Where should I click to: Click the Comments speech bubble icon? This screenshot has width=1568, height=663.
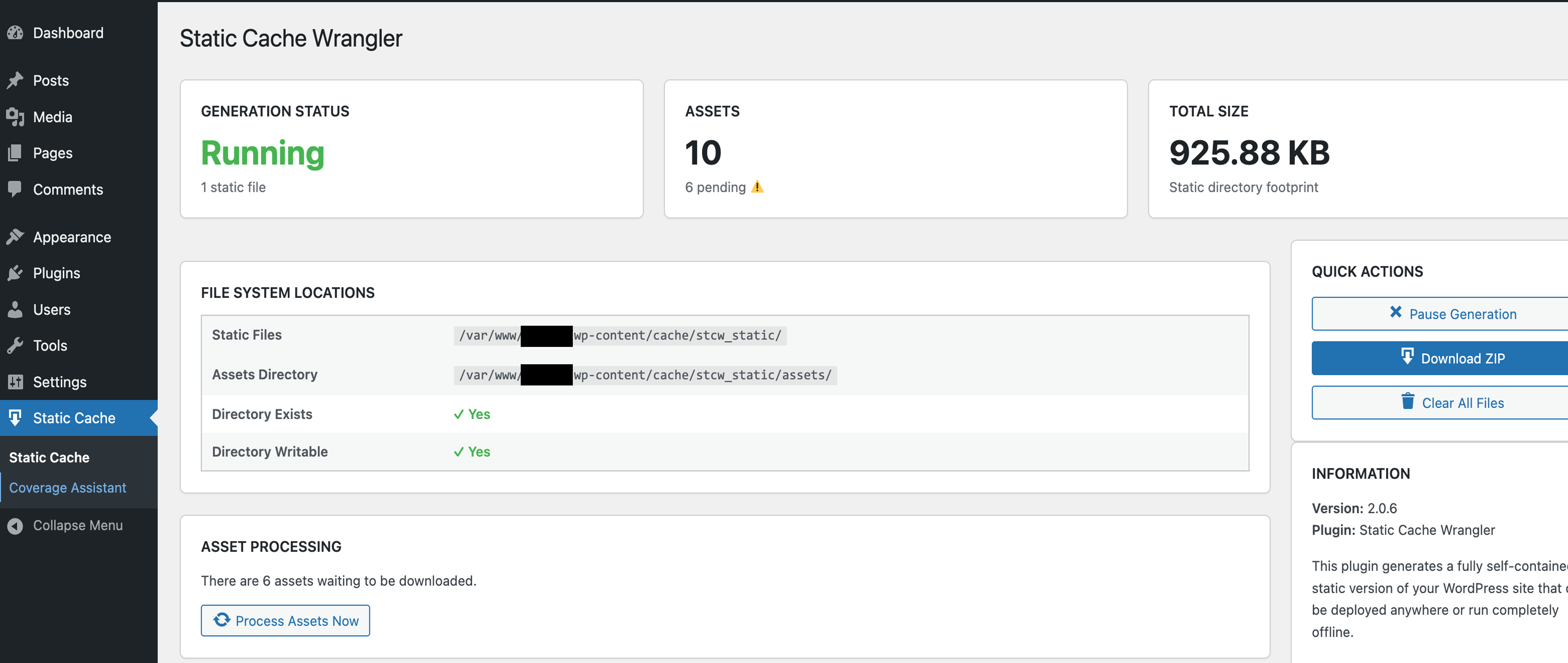click(15, 189)
